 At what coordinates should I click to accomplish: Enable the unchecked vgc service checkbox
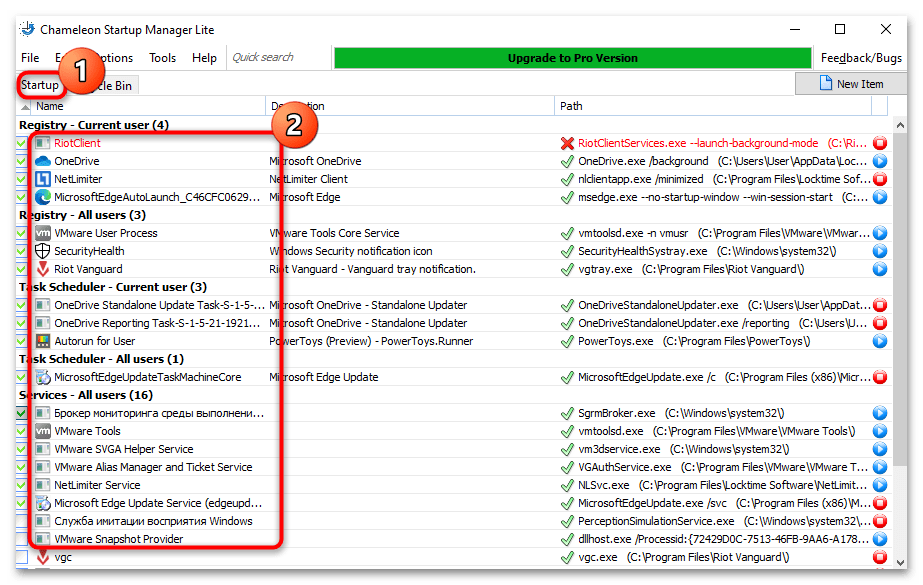22,557
